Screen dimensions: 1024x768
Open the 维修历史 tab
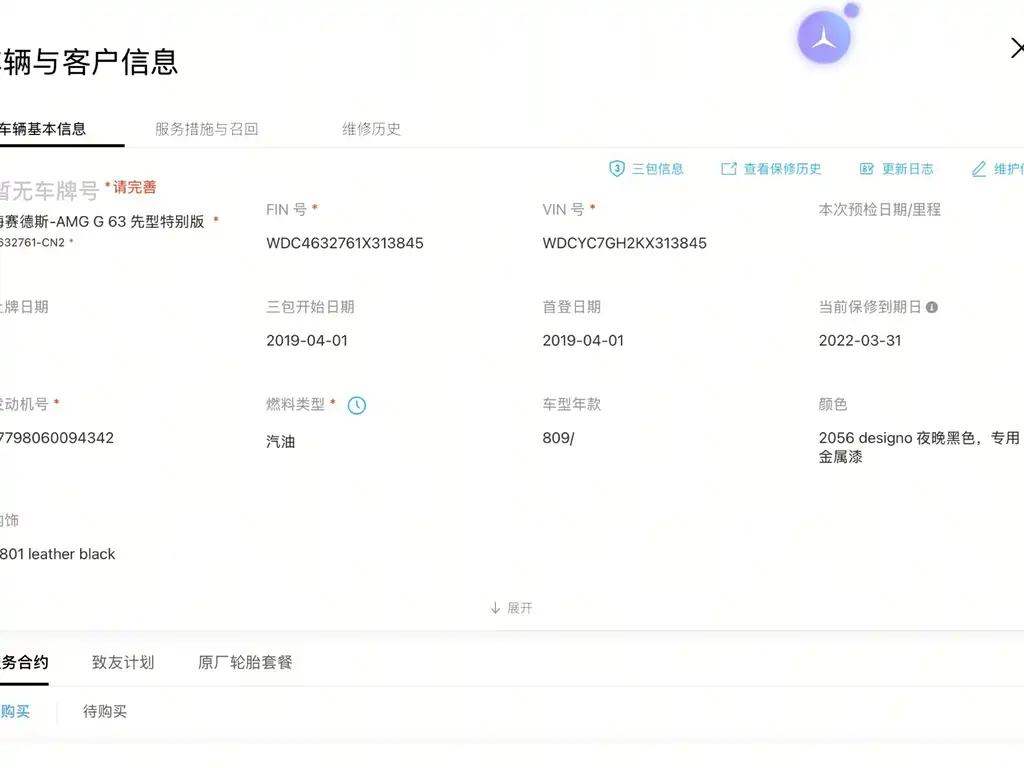point(372,129)
